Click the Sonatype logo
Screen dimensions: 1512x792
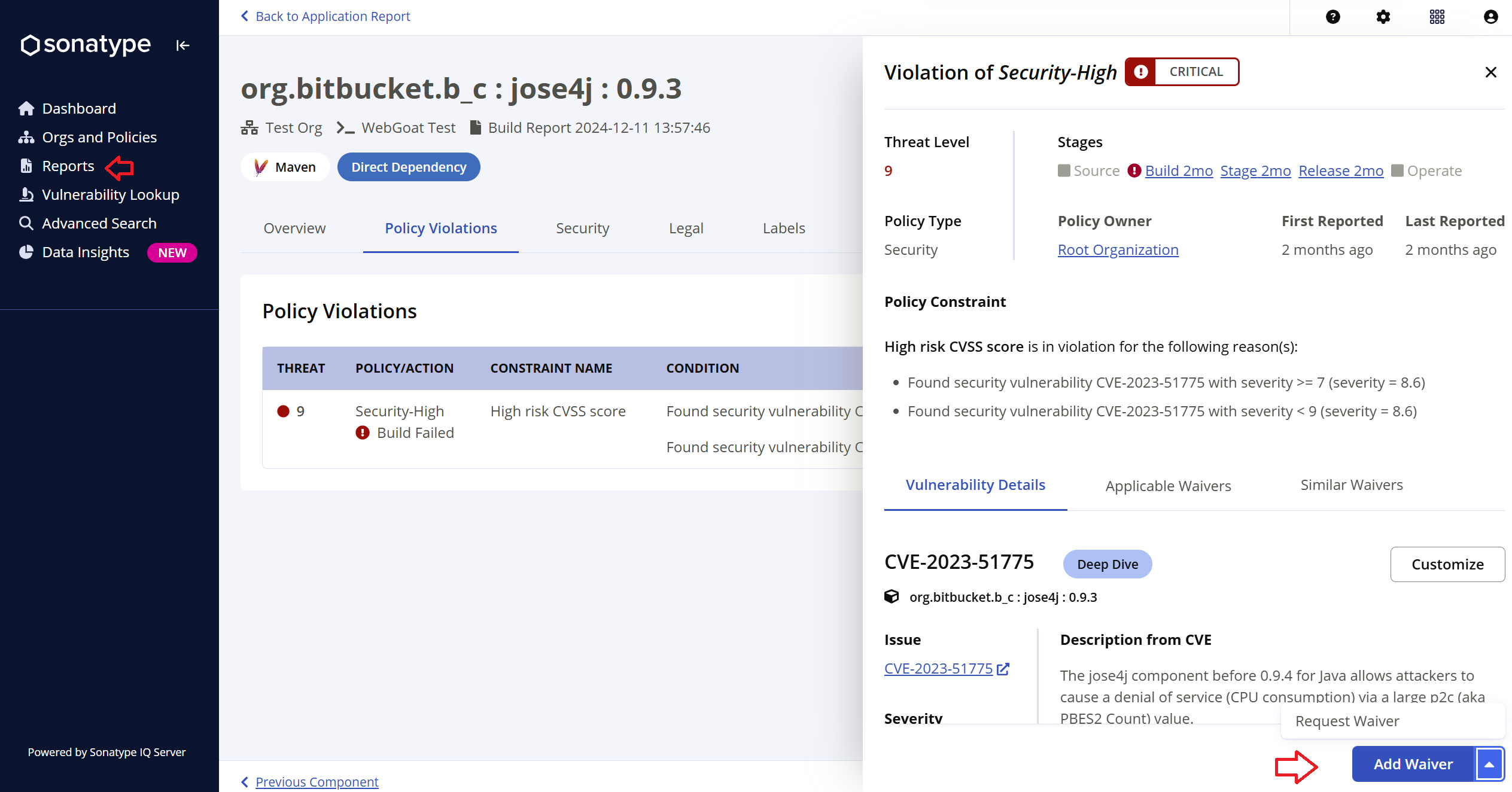pos(86,45)
